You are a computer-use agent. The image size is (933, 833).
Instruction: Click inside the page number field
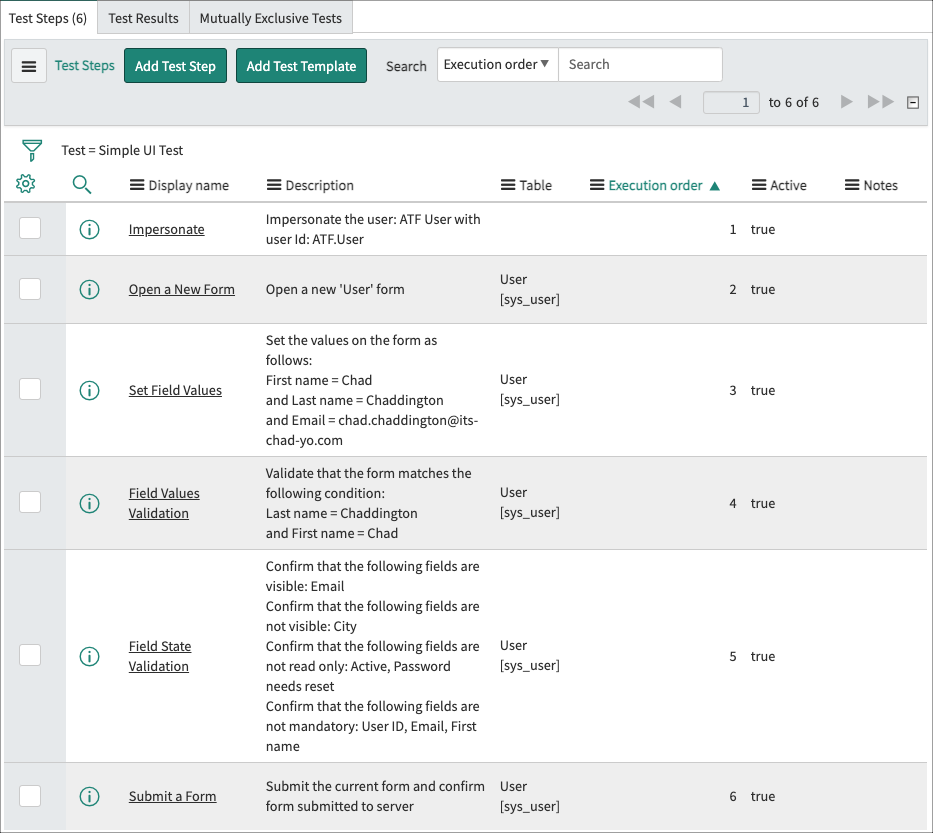pos(730,101)
